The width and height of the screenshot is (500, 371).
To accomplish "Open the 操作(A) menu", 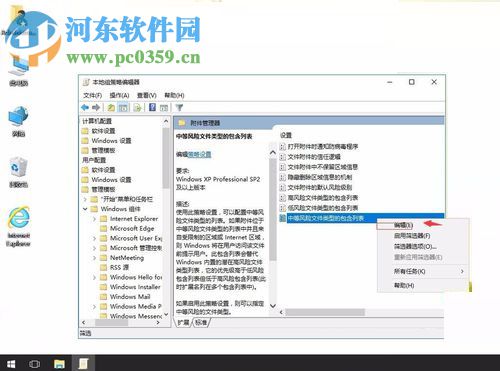I will click(119, 95).
